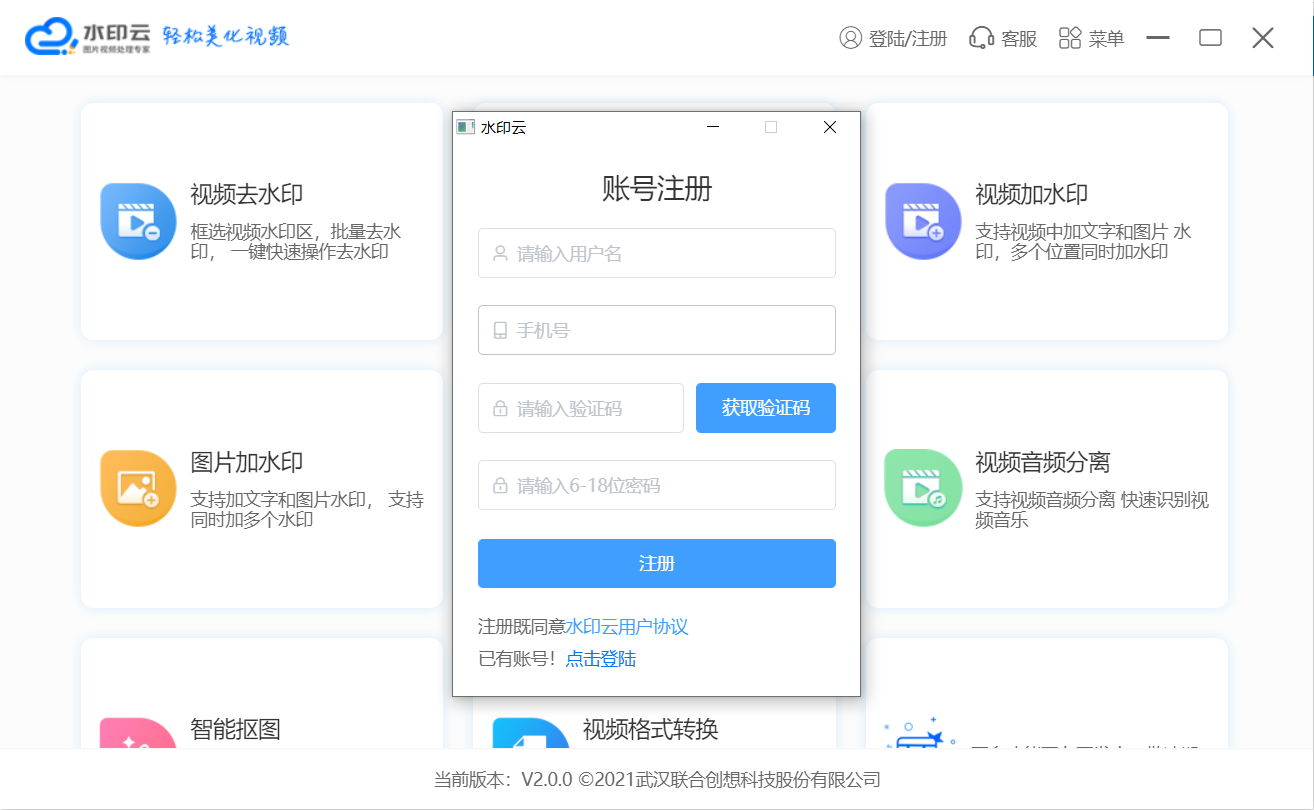The height and width of the screenshot is (810, 1314).
Task: Minimize the 水印云 registration dialog
Action: (713, 127)
